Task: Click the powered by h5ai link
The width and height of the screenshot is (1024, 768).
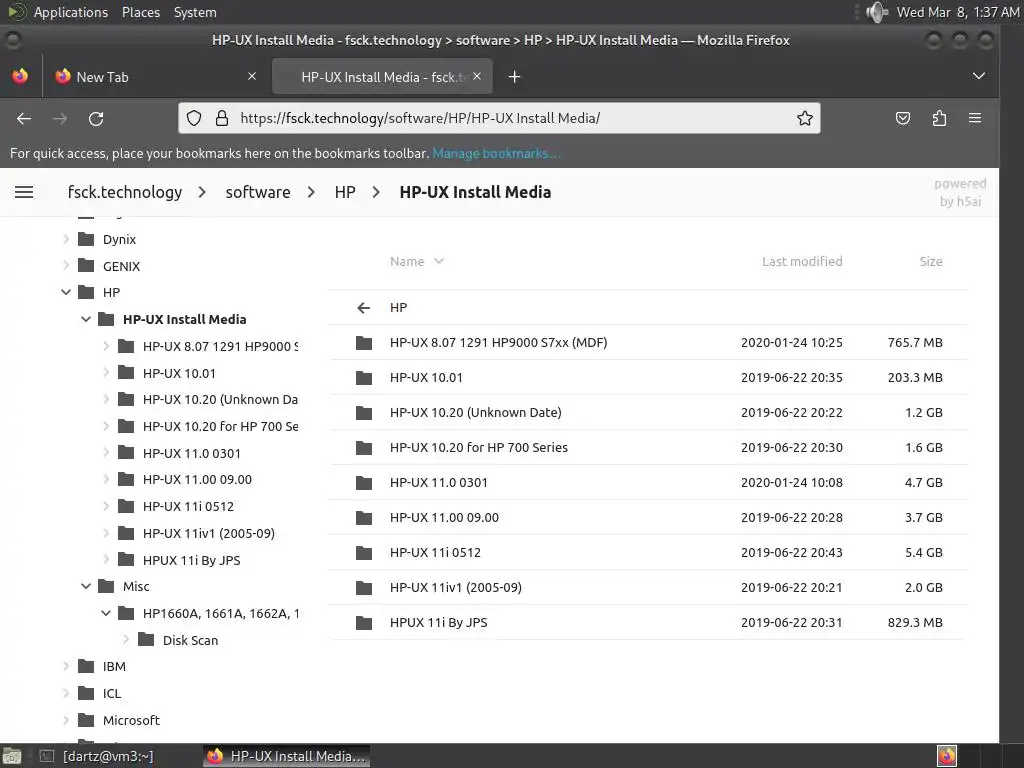Action: (960, 192)
